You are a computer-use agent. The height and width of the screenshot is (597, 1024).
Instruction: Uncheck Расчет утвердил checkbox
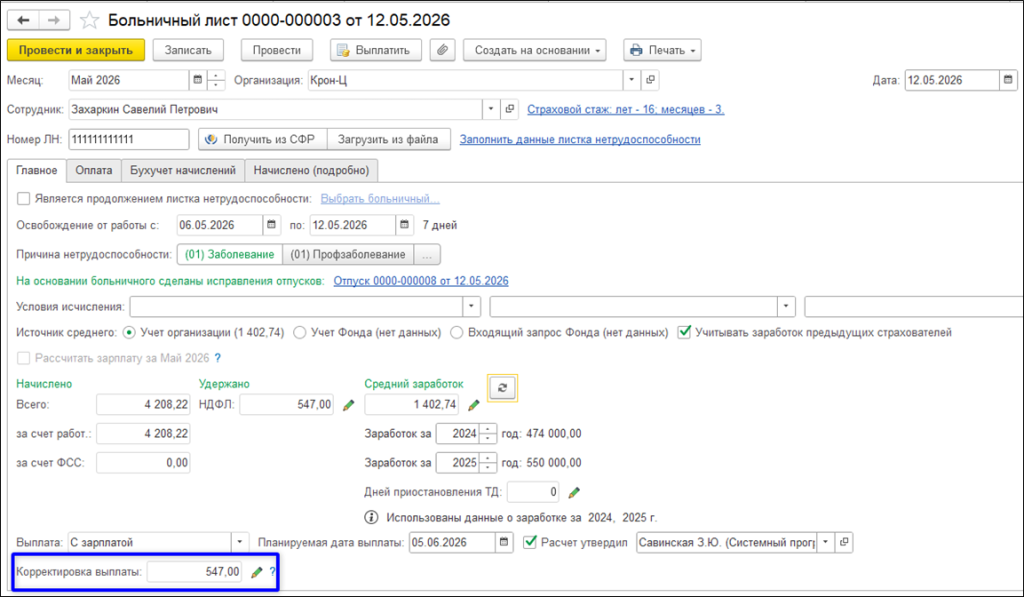click(x=530, y=542)
